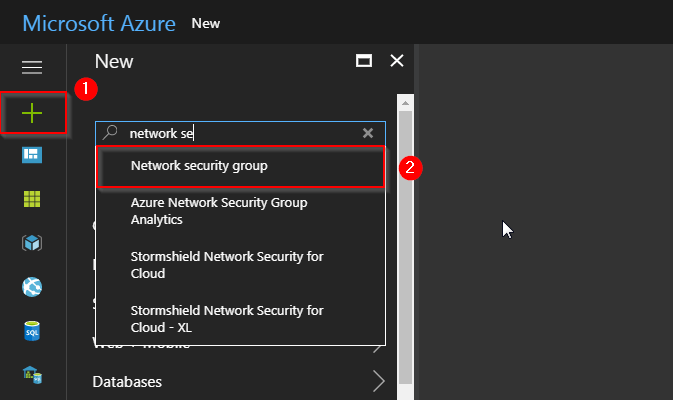This screenshot has width=673, height=400.
Task: Choose Stormshield Network Security for Cloud - XL
Action: coord(226,318)
